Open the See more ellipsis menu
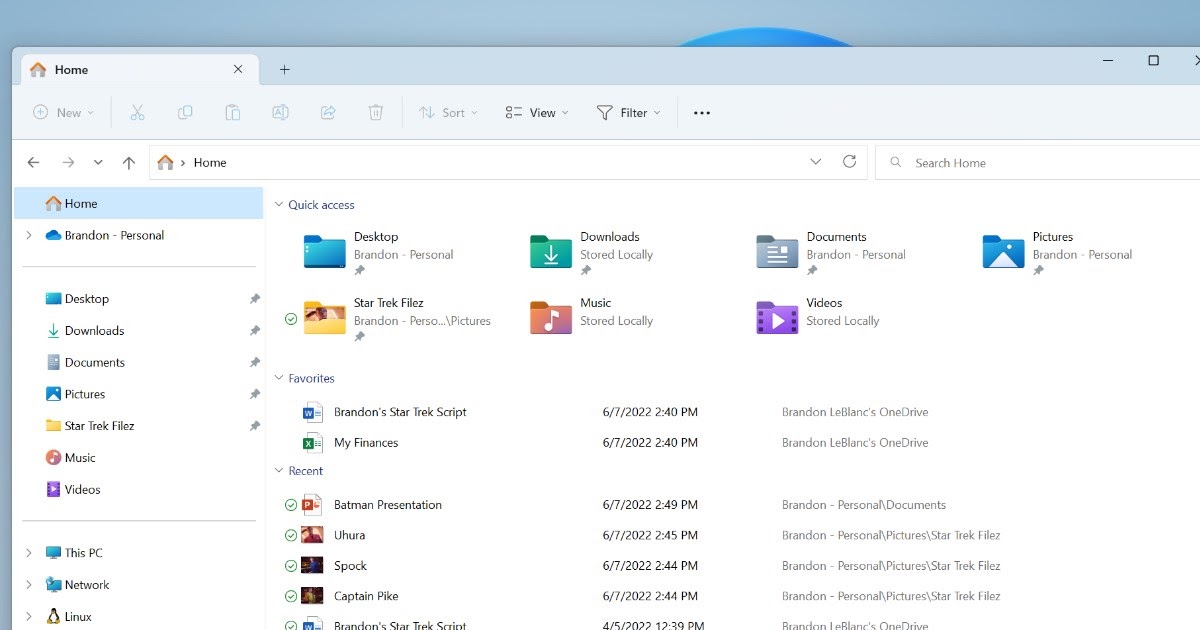Screen dimensions: 1200x630 (702, 113)
